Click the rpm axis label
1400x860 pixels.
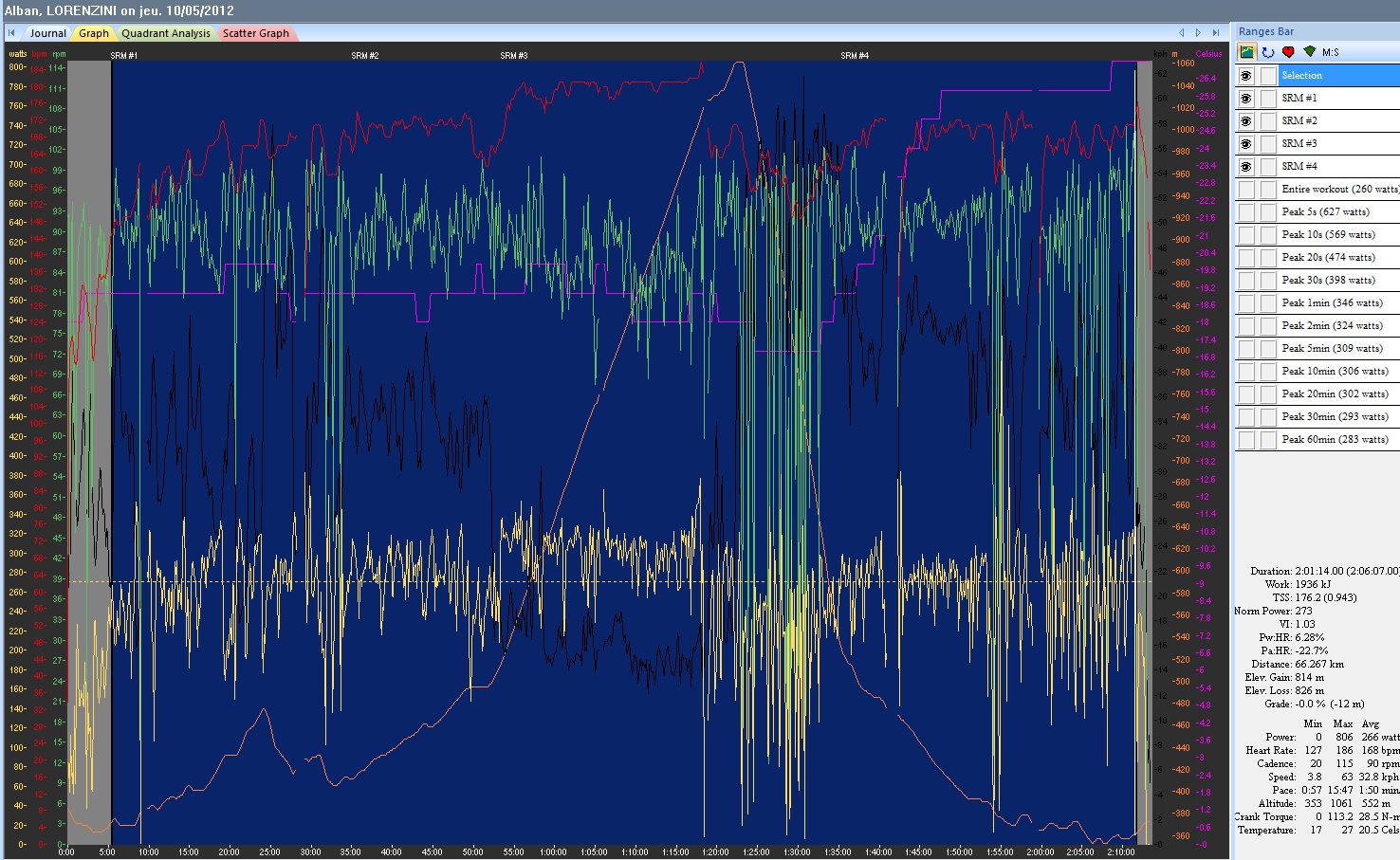click(59, 54)
